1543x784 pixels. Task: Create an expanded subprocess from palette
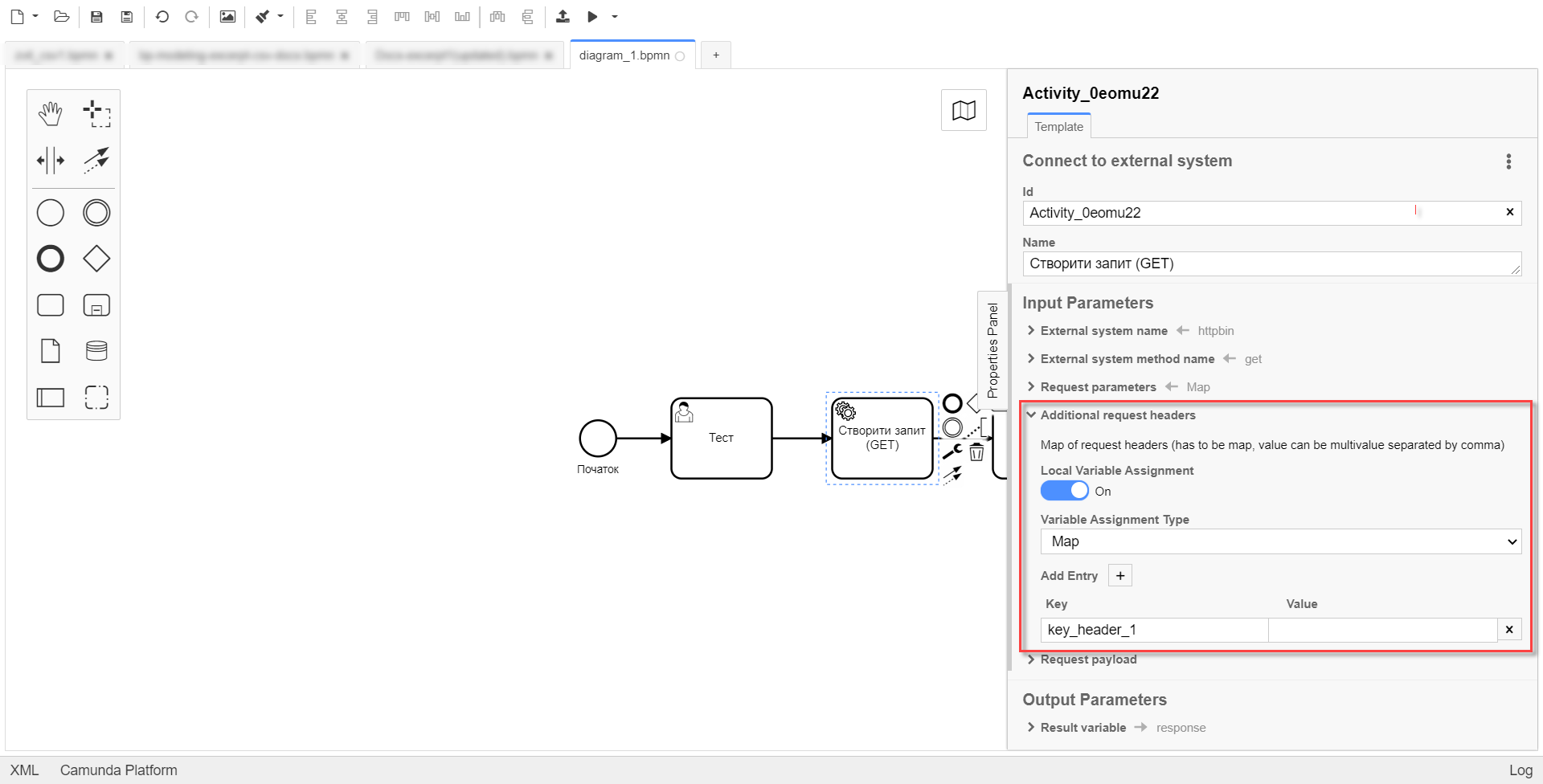click(x=96, y=305)
